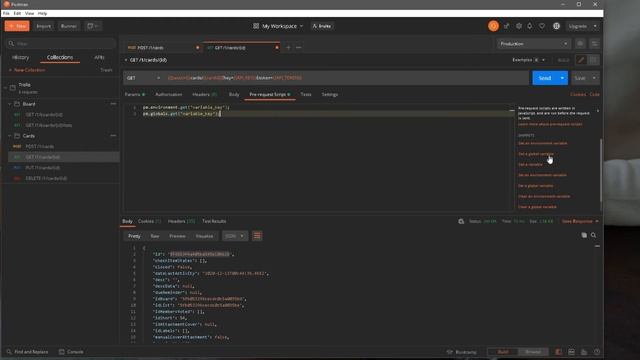Open the View menu

29,13
